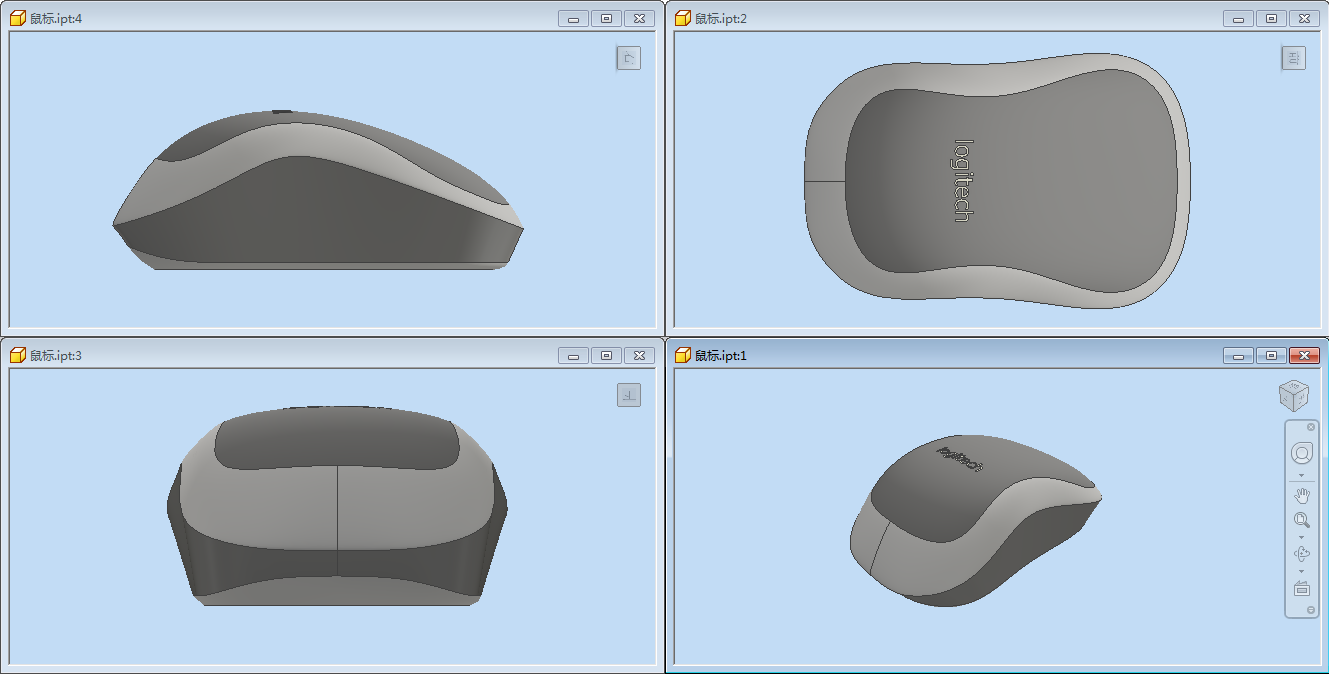Minimize the 鼠标.ipt:1 window
Screen dimensions: 1329x674
click(1238, 355)
